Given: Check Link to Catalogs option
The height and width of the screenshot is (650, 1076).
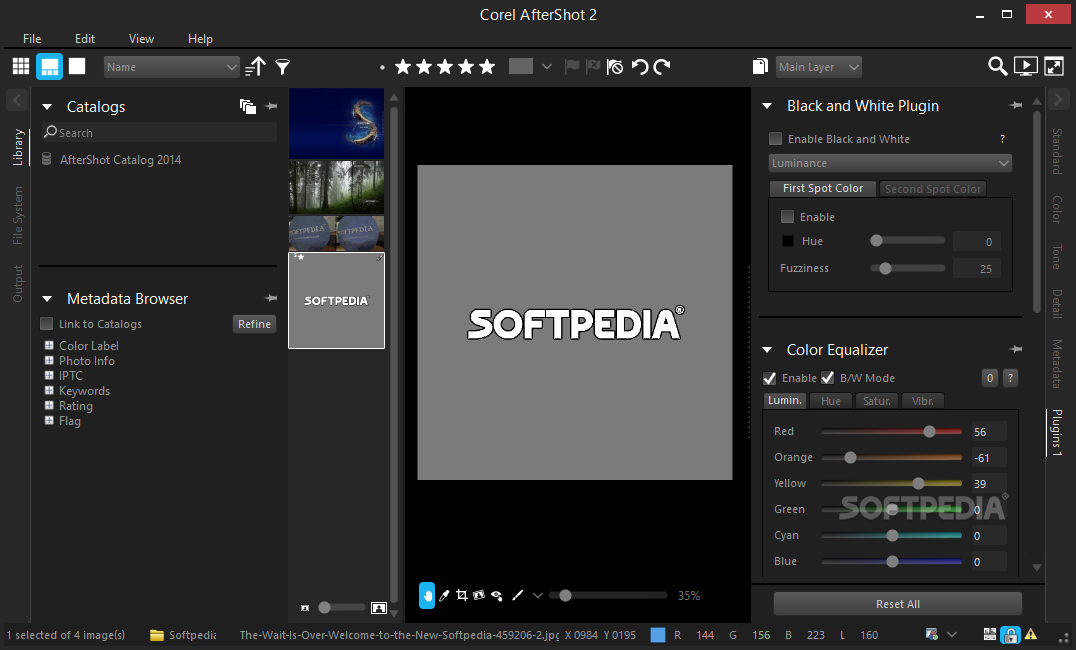Looking at the screenshot, I should coord(47,323).
